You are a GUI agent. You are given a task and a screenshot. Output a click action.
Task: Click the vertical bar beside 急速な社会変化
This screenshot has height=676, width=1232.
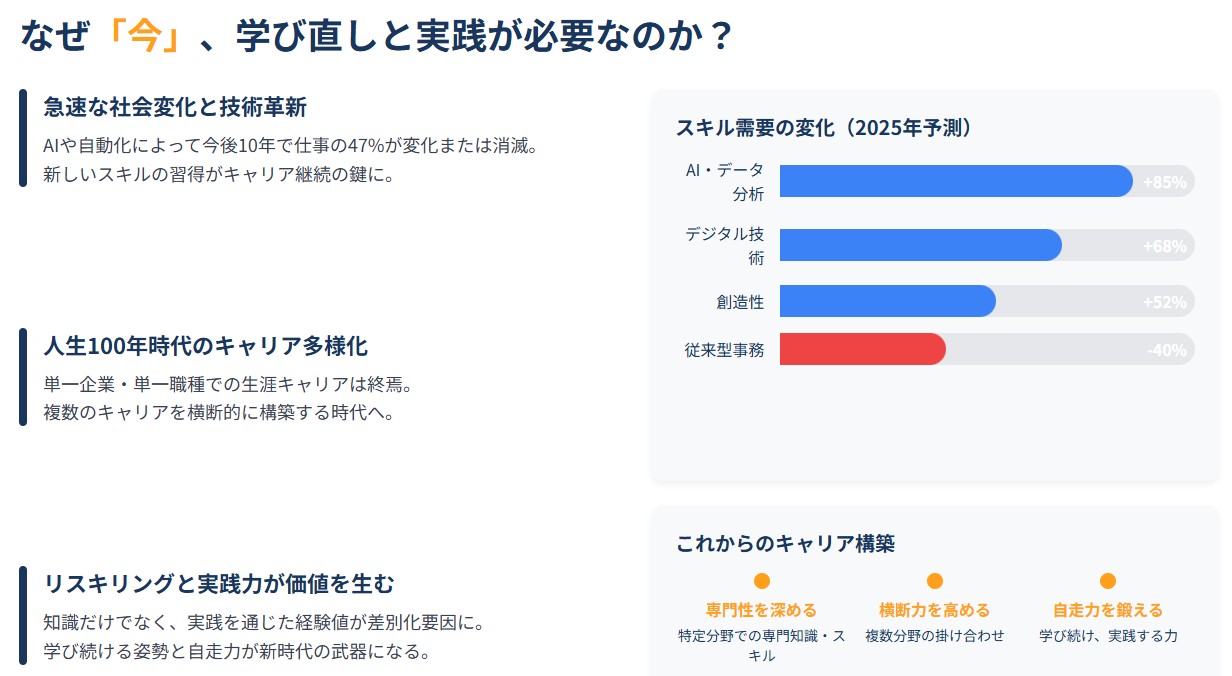pyautogui.click(x=23, y=138)
